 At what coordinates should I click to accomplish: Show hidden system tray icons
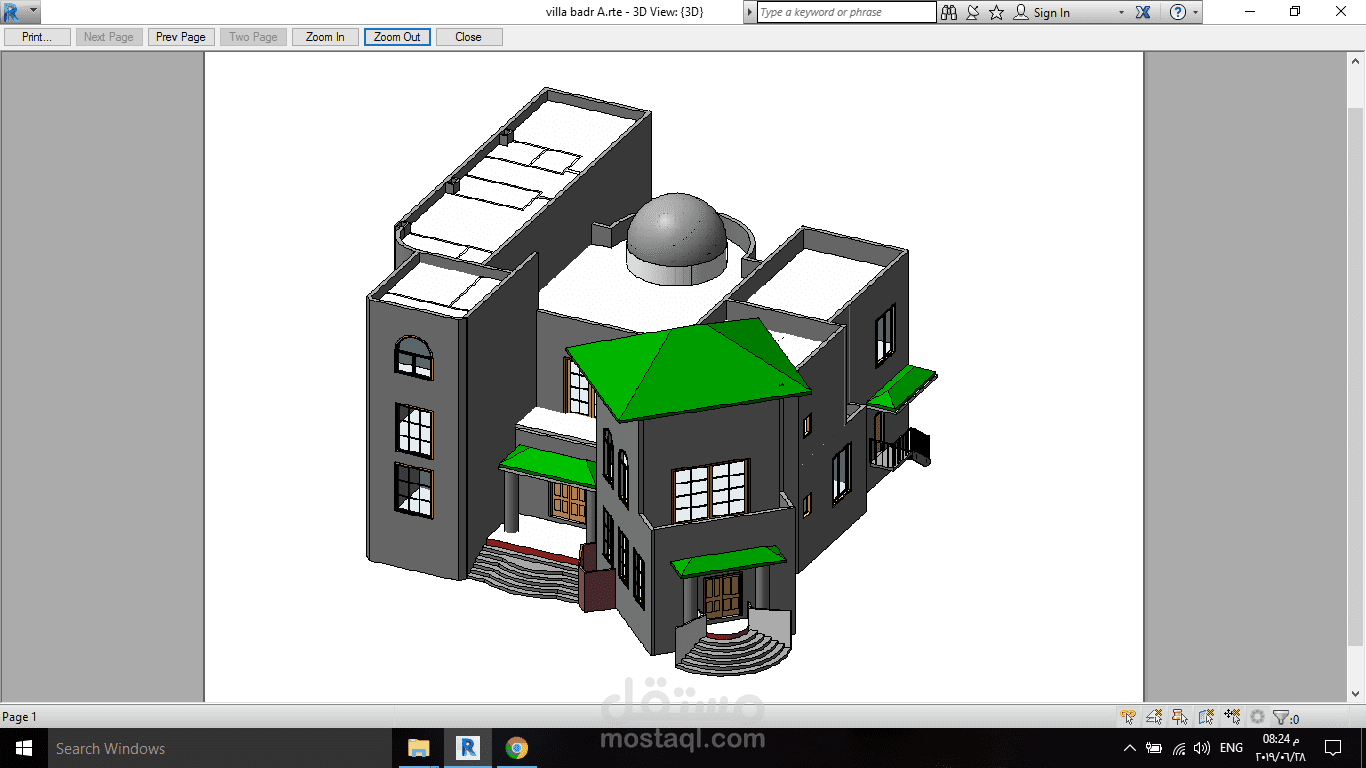[1130, 748]
